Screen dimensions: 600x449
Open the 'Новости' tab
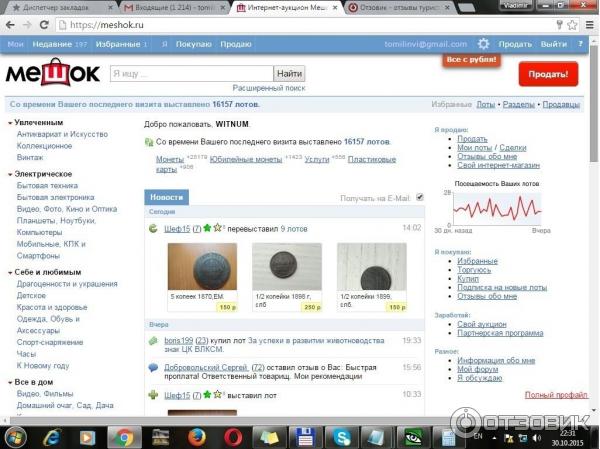166,198
